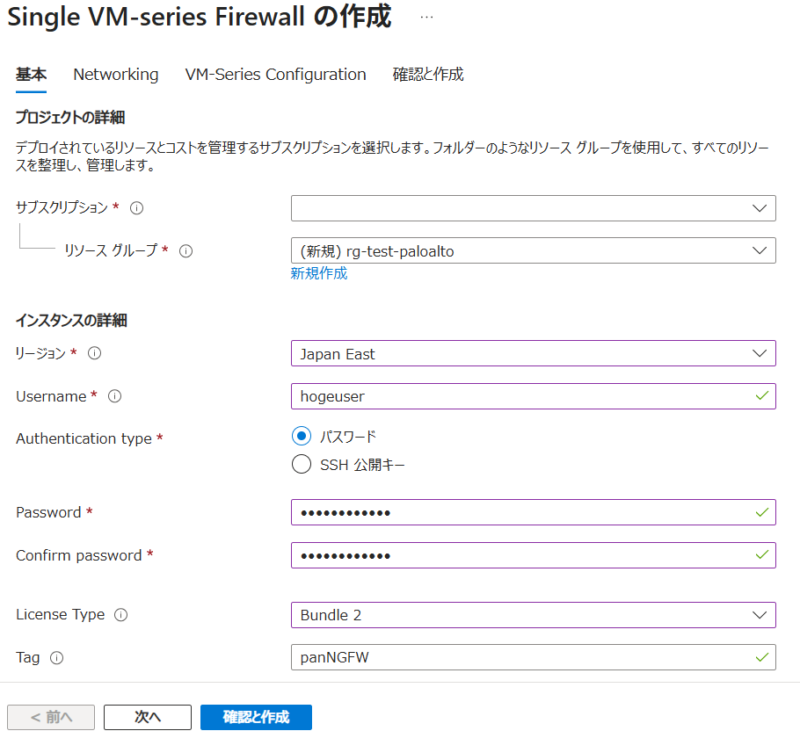The image size is (800, 731).
Task: Click the インスタンスの詳細 heading
Action: click(71, 320)
